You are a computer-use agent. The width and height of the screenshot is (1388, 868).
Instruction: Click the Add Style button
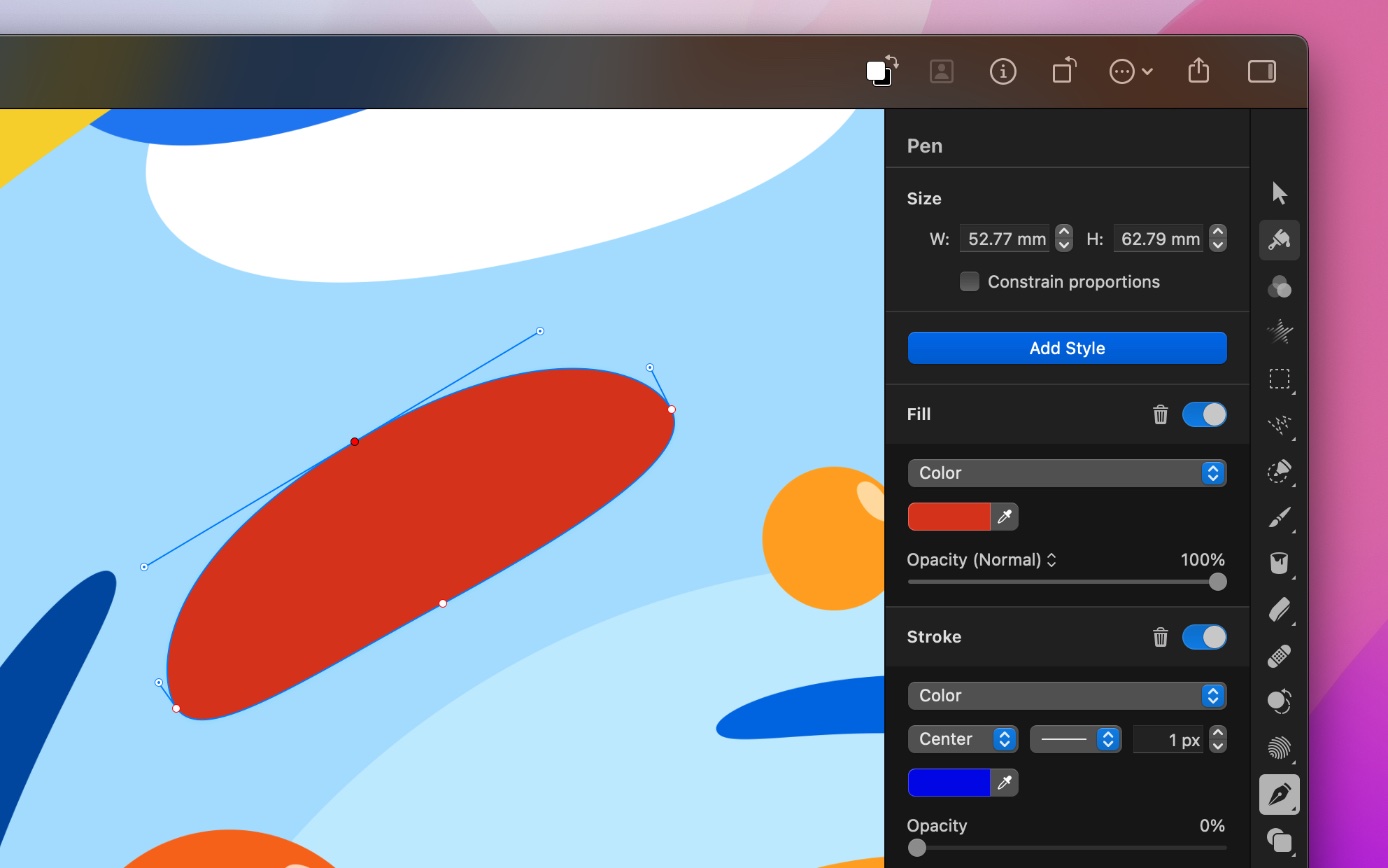point(1067,348)
